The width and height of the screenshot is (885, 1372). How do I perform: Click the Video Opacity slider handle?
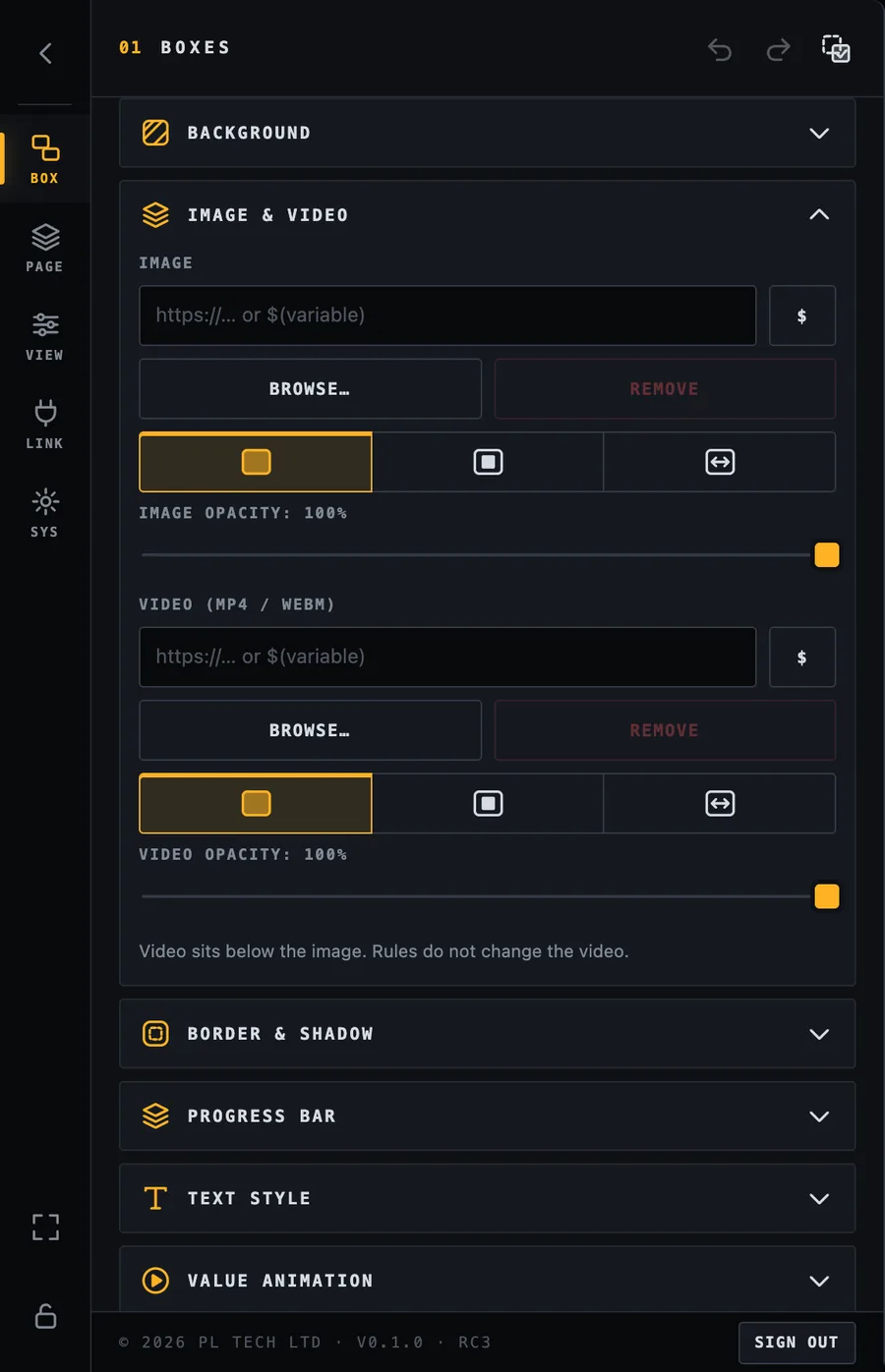click(x=827, y=896)
